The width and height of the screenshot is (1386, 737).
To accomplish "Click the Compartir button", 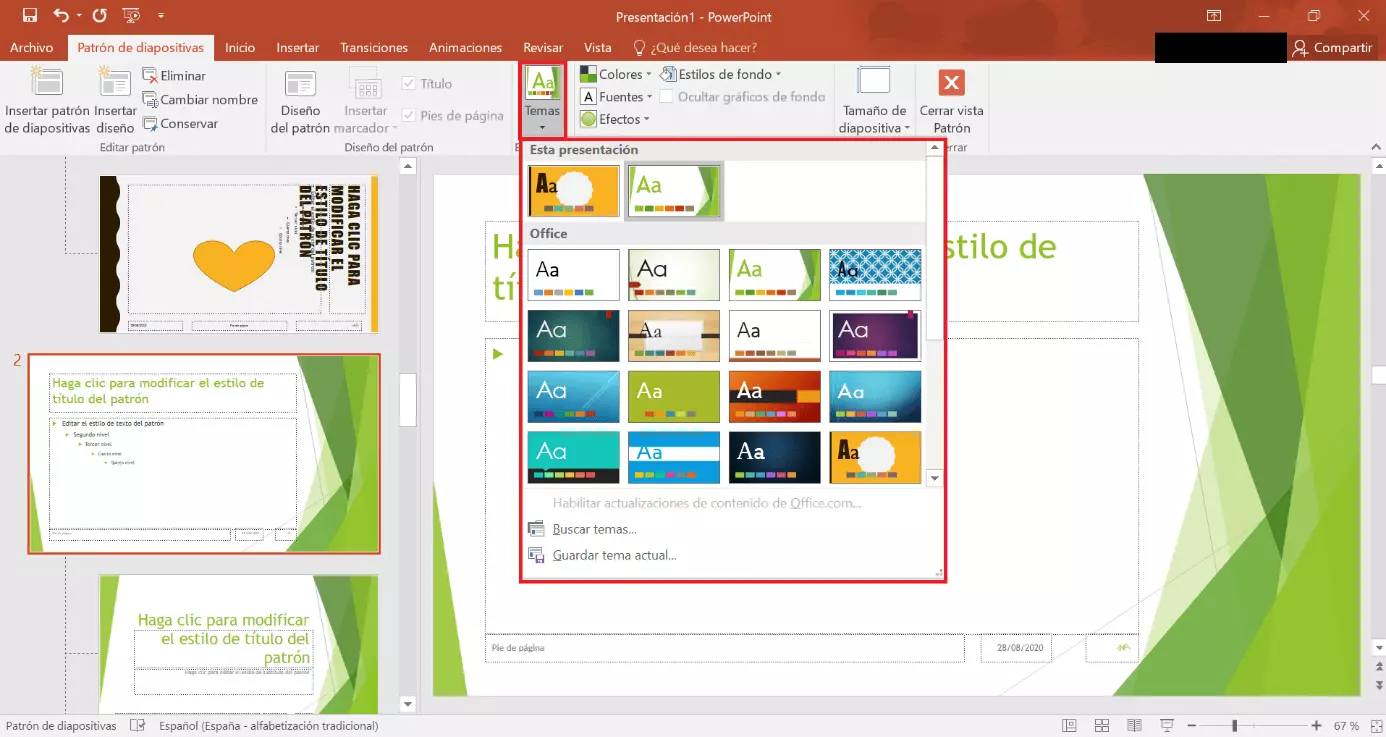I will tap(1331, 47).
